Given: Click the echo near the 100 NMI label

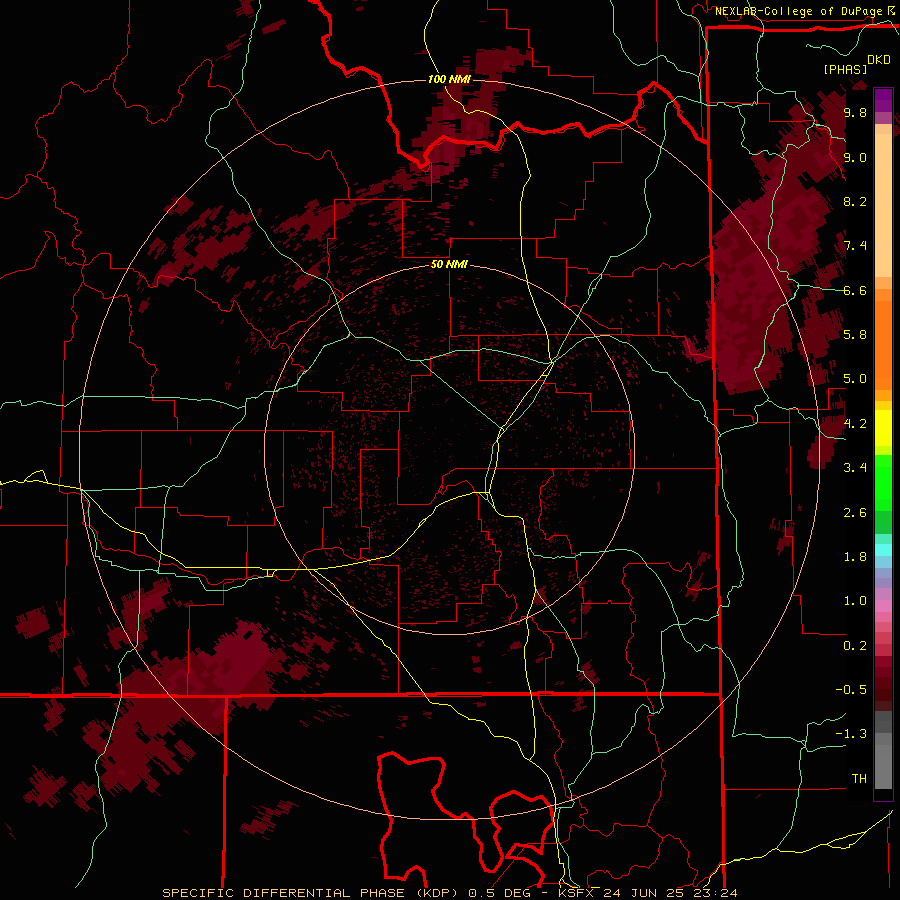Looking at the screenshot, I should [x=459, y=121].
